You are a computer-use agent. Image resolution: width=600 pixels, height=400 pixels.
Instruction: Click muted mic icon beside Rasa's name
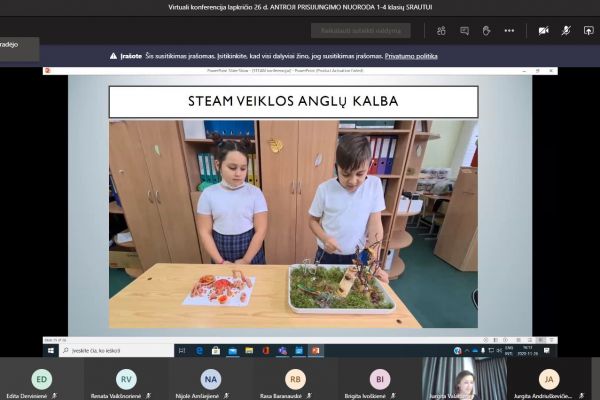click(x=309, y=396)
